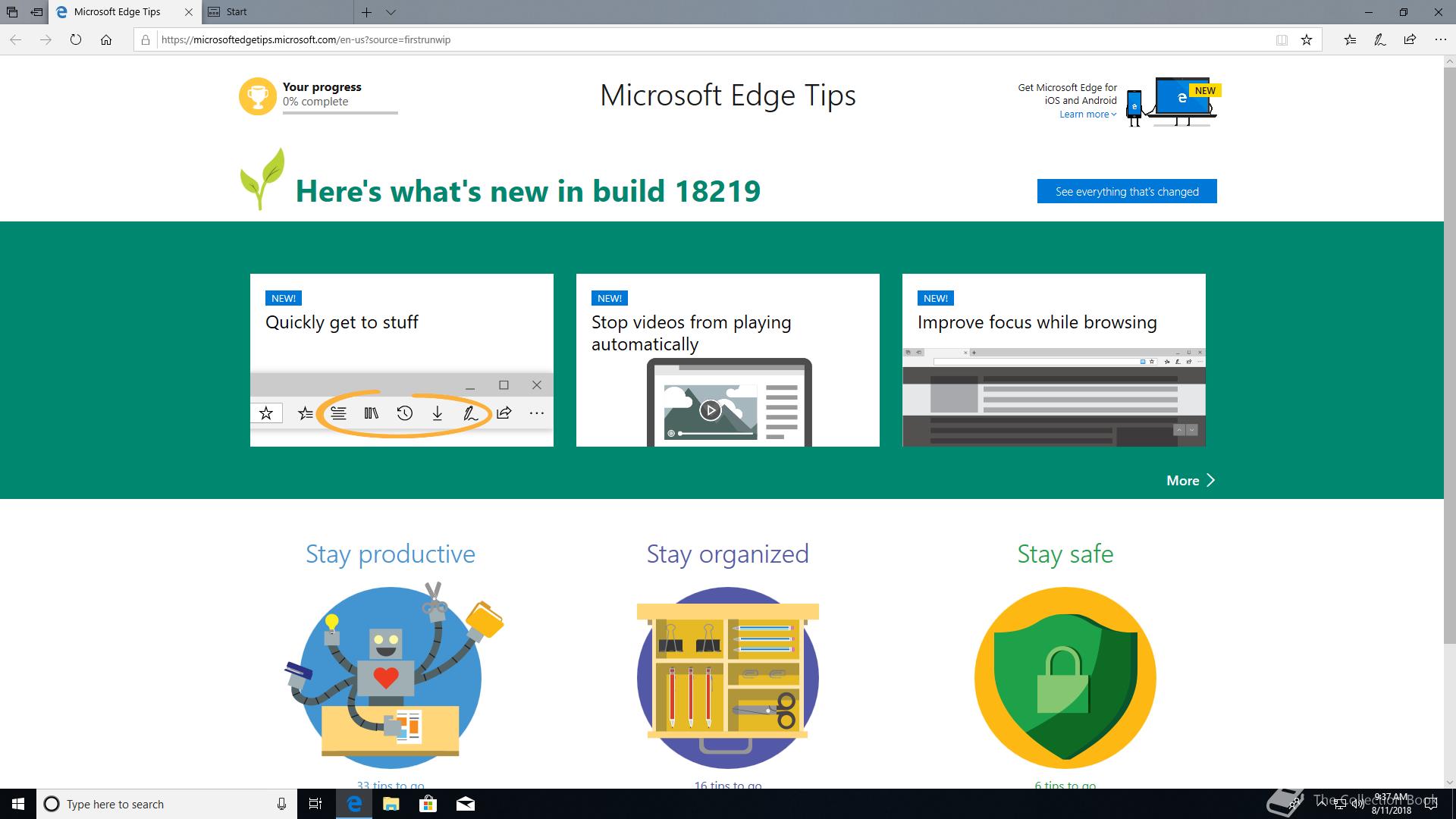The height and width of the screenshot is (819, 1456).
Task: Click the Set tabs aside icon
Action: [36, 12]
